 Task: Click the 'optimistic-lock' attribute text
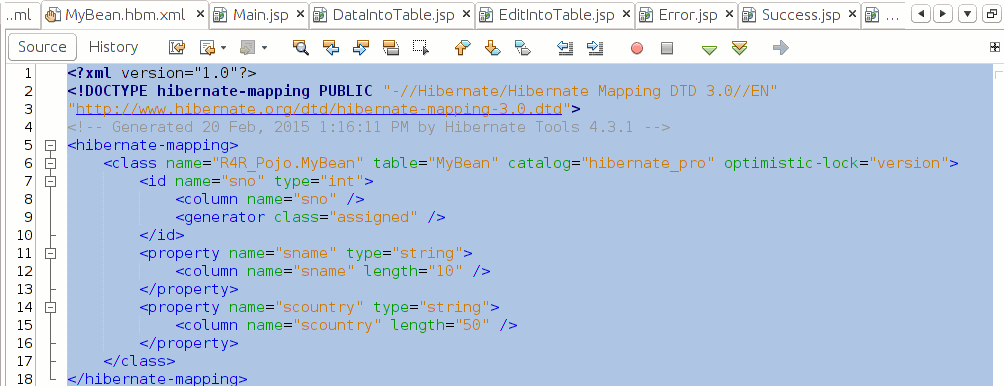(x=791, y=163)
